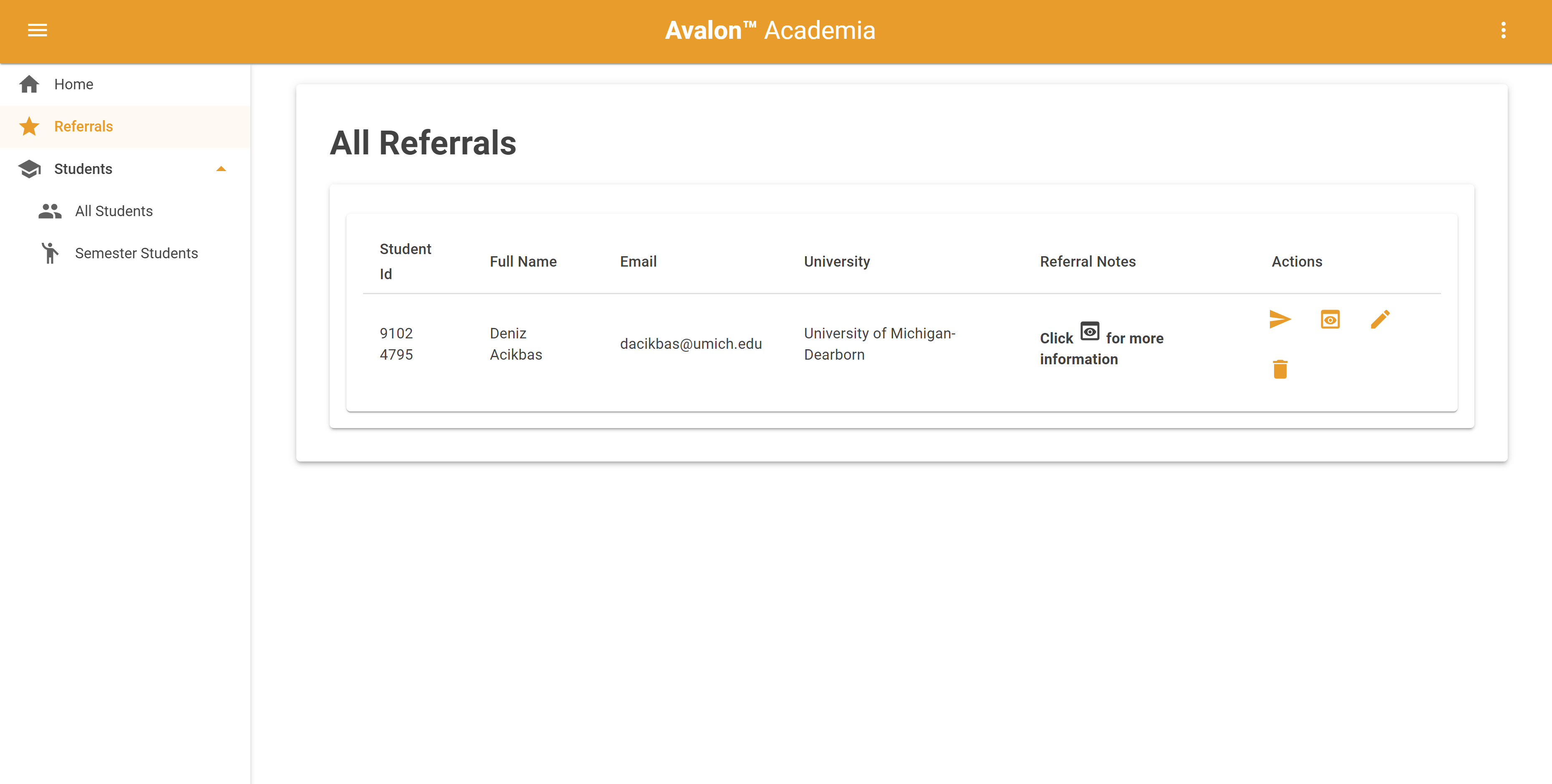Click the All Referrals heading
Viewport: 1552px width, 784px height.
point(423,143)
